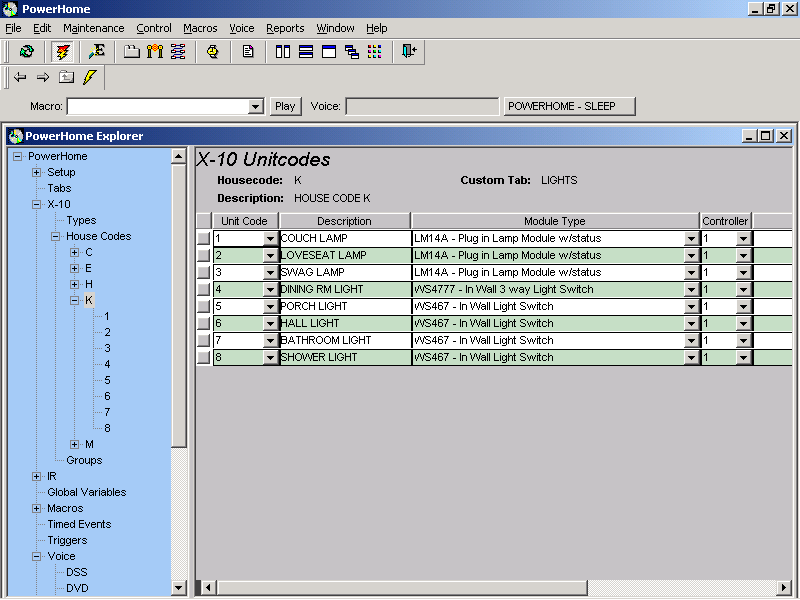This screenshot has height=600, width=800.
Task: Expand house code M node
Action: point(74,444)
